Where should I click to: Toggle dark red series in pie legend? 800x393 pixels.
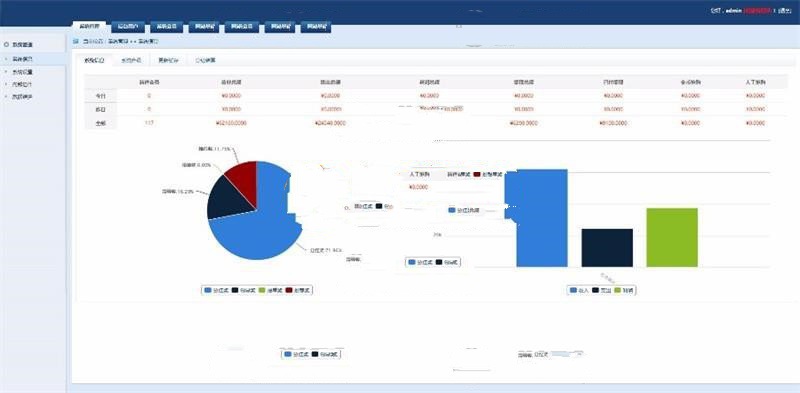pyautogui.click(x=298, y=290)
